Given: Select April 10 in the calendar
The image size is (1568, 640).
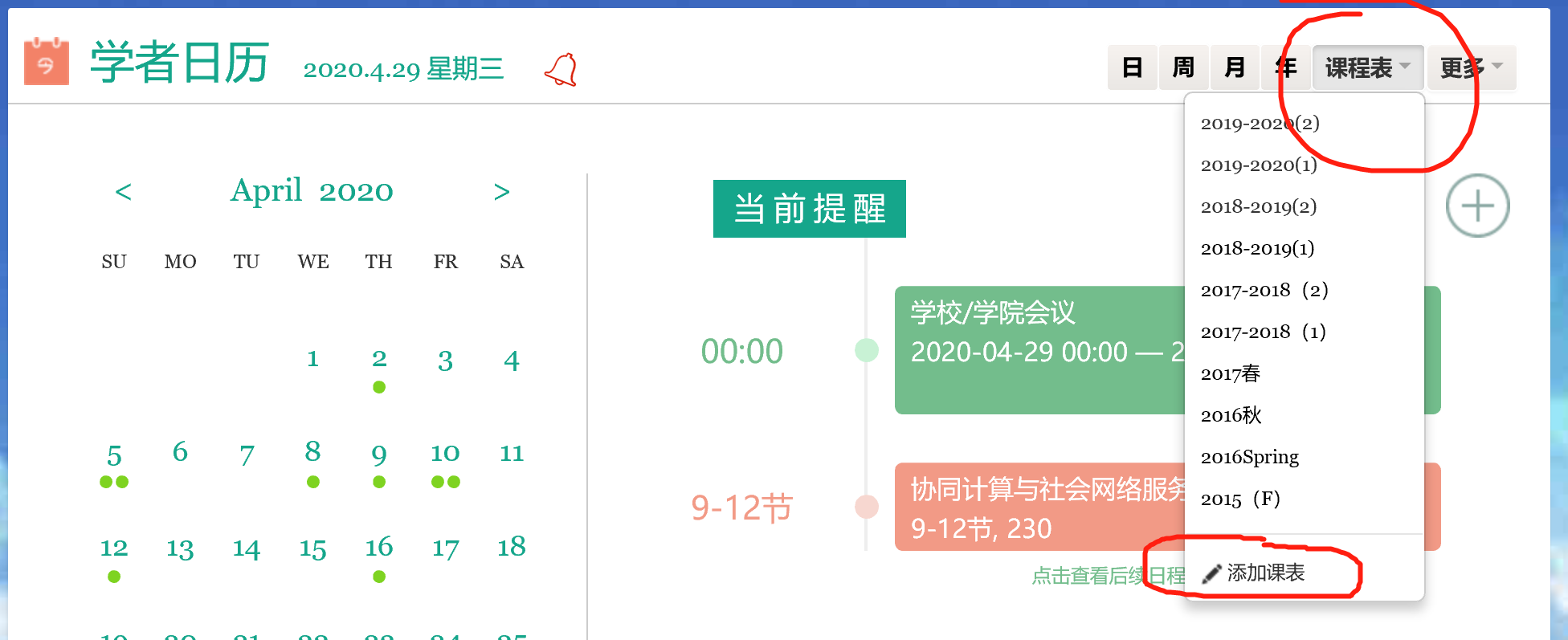Looking at the screenshot, I should coord(445,454).
